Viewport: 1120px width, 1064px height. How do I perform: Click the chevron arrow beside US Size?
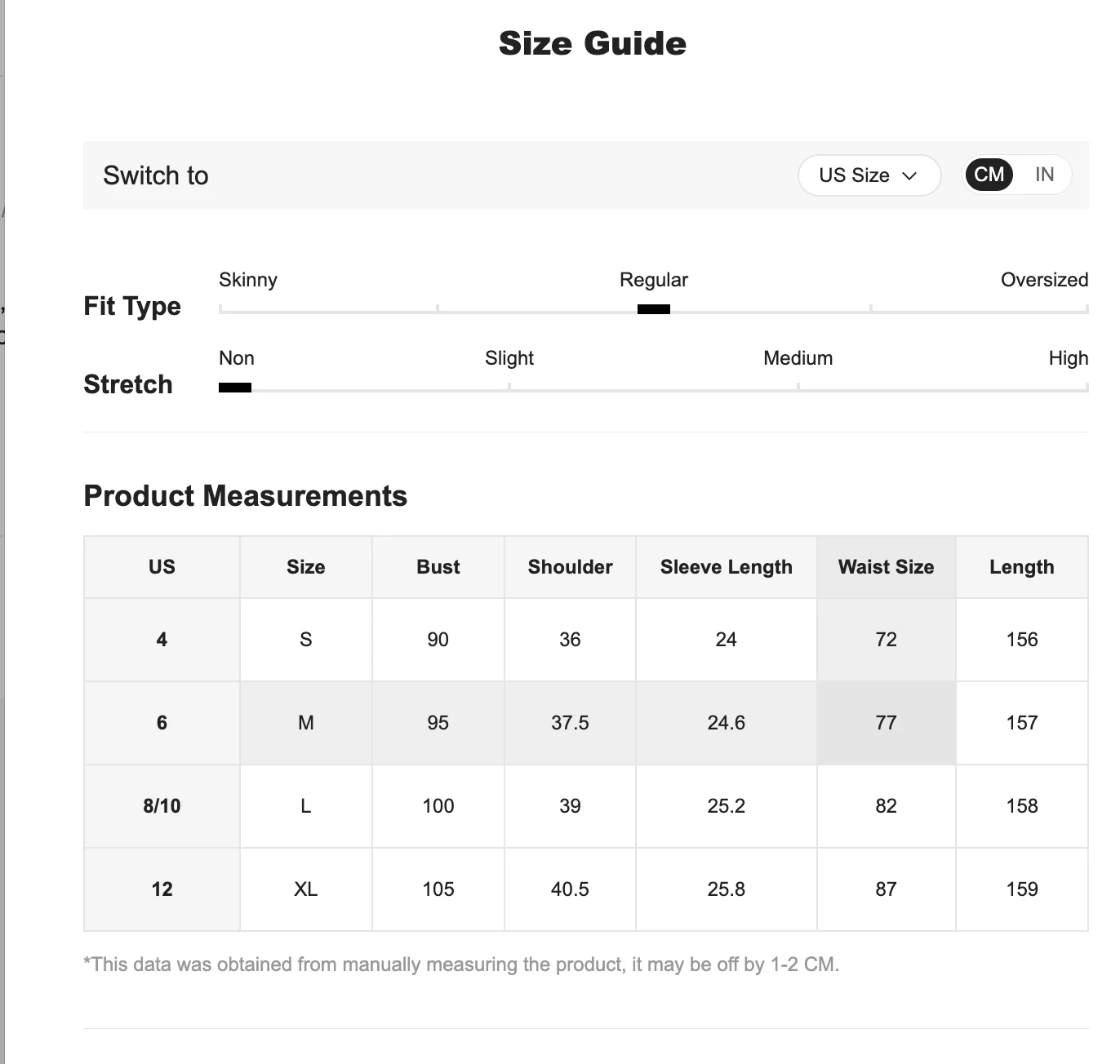[910, 175]
